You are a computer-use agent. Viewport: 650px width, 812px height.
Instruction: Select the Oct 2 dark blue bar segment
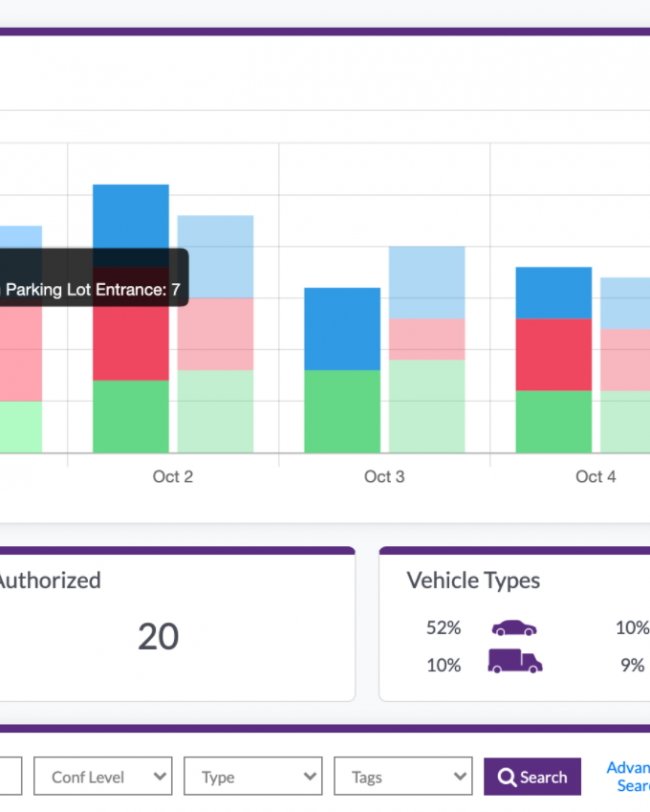coord(131,218)
